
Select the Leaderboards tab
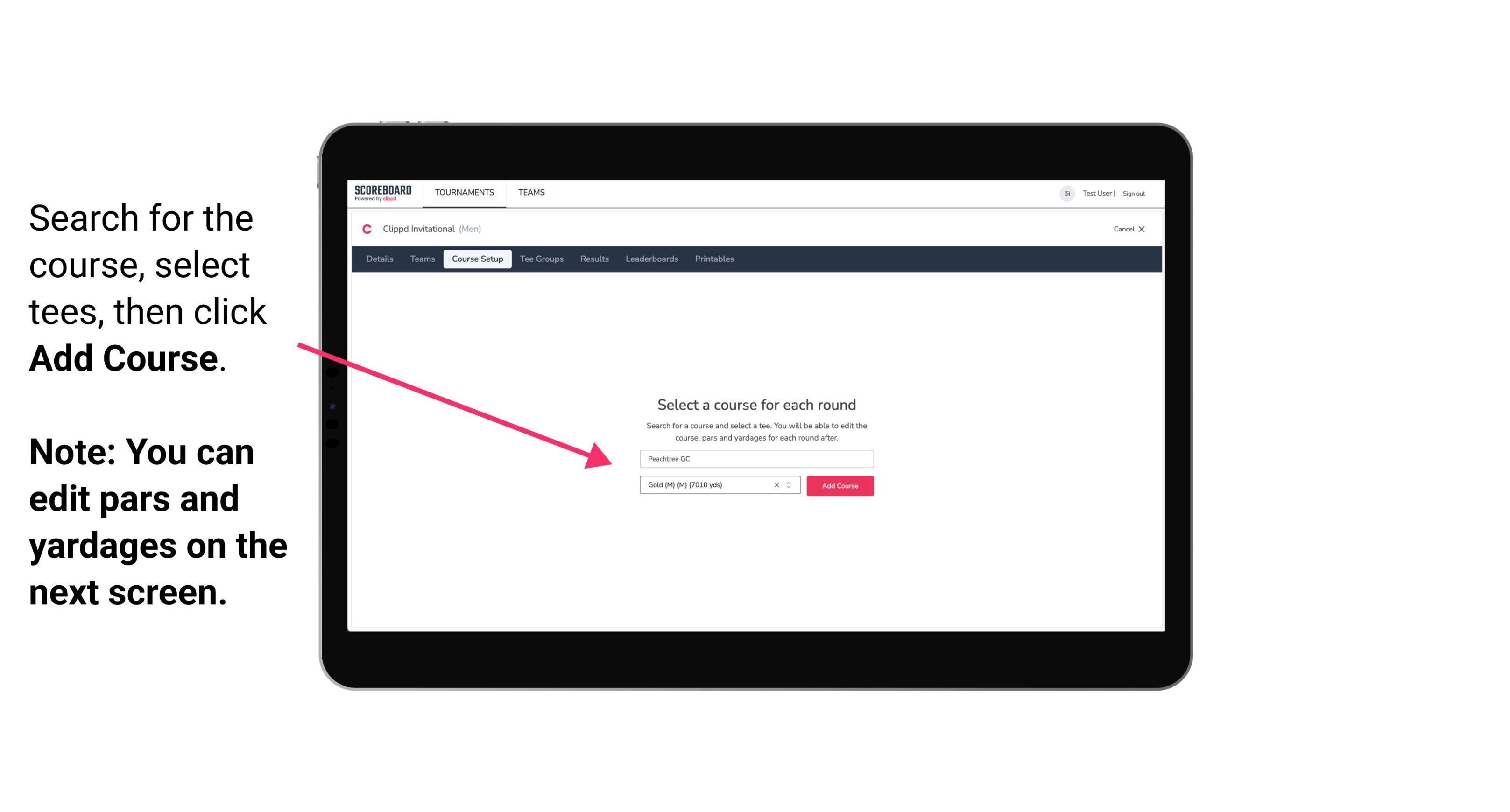pyautogui.click(x=650, y=259)
